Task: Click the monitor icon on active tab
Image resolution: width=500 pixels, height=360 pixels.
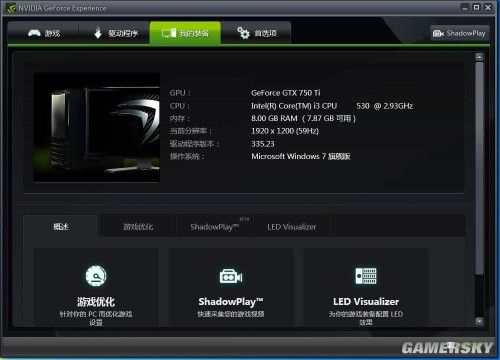Action: (169, 33)
